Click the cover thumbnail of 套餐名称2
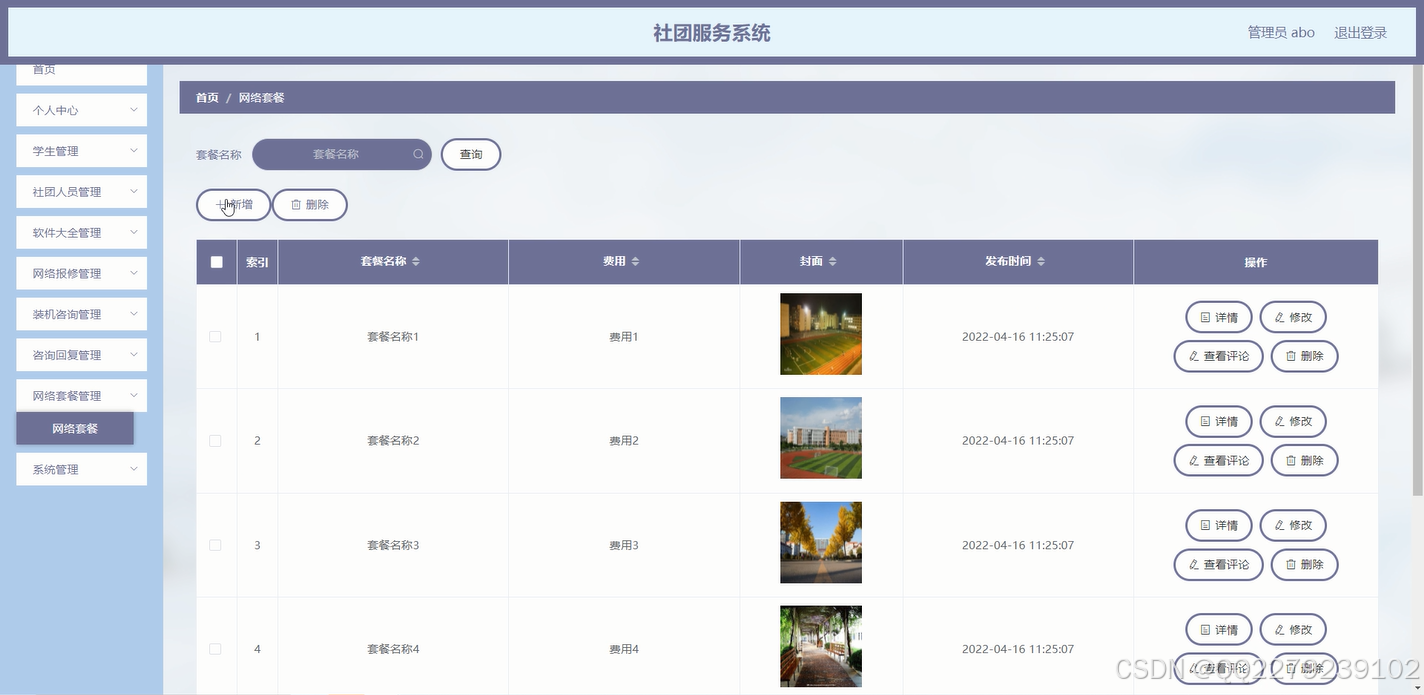 (820, 437)
